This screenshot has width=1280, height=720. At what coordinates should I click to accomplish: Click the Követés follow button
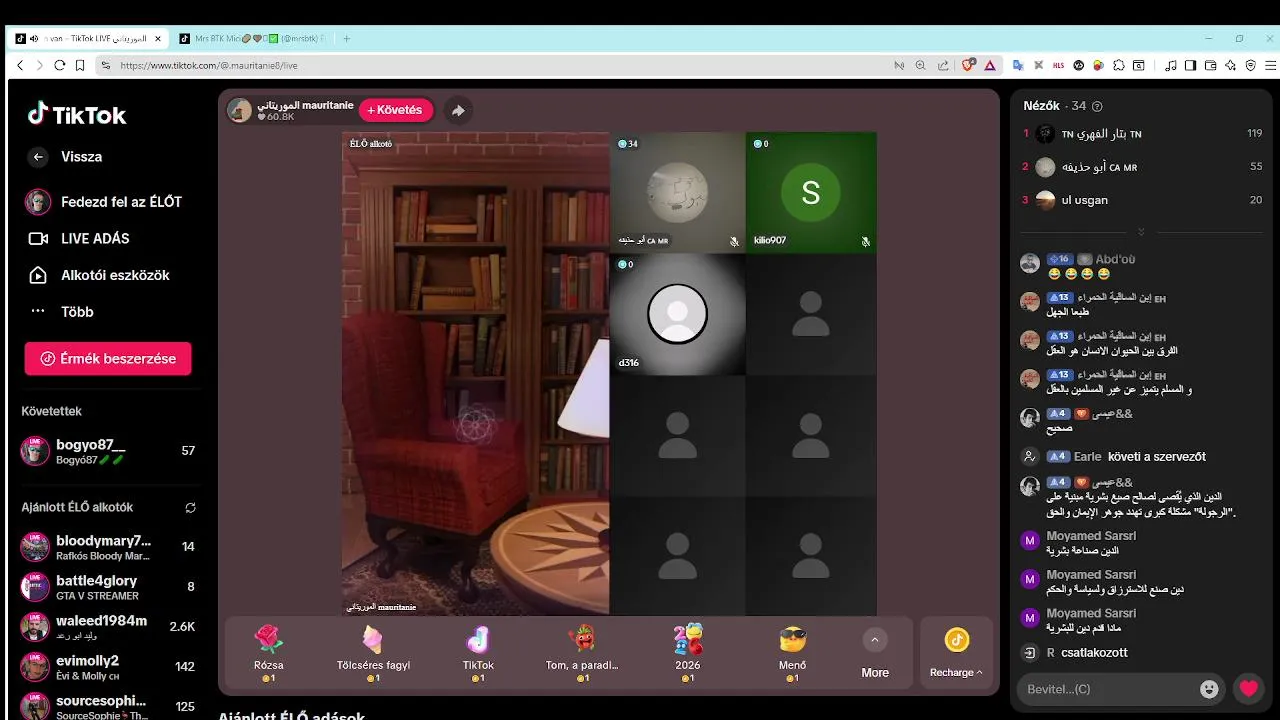click(x=396, y=110)
